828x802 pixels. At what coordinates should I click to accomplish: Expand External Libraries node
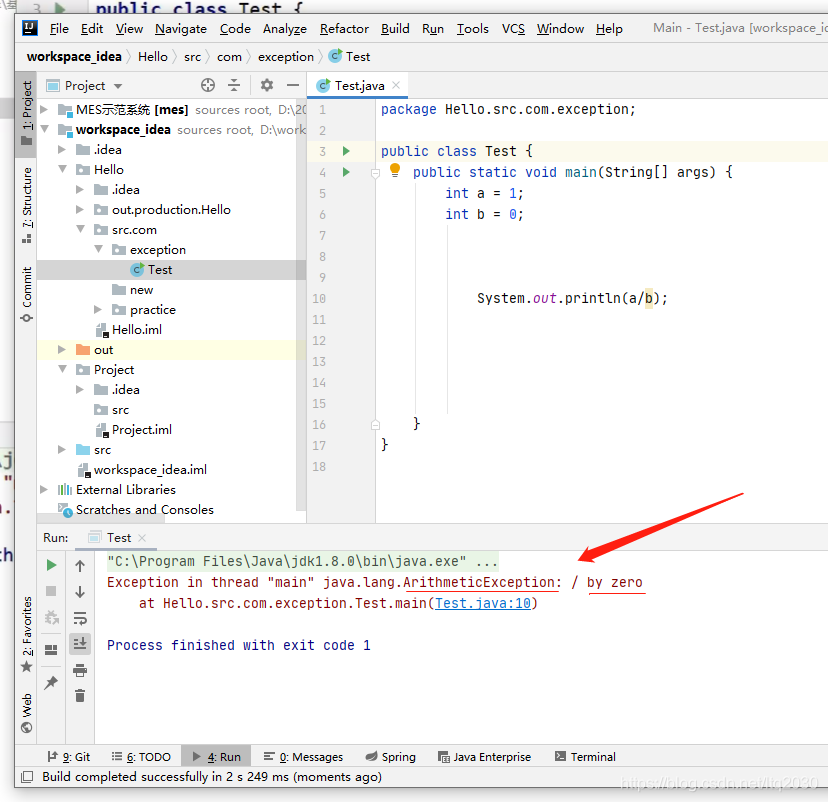point(44,489)
